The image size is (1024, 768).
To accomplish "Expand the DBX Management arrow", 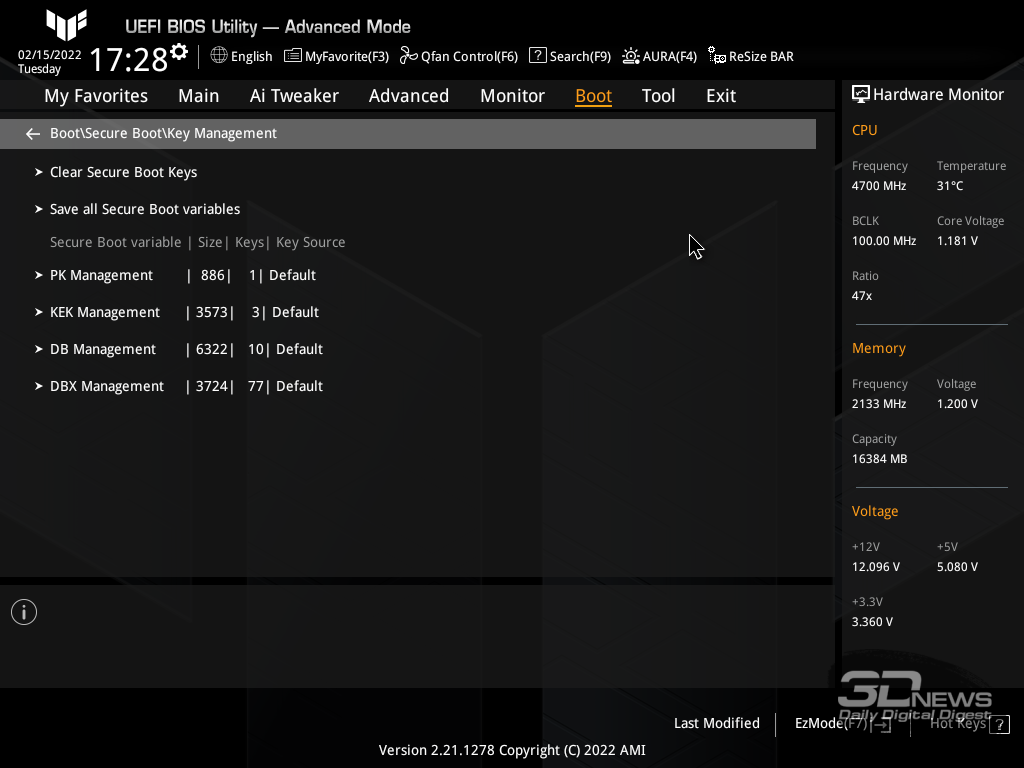I will coord(39,386).
